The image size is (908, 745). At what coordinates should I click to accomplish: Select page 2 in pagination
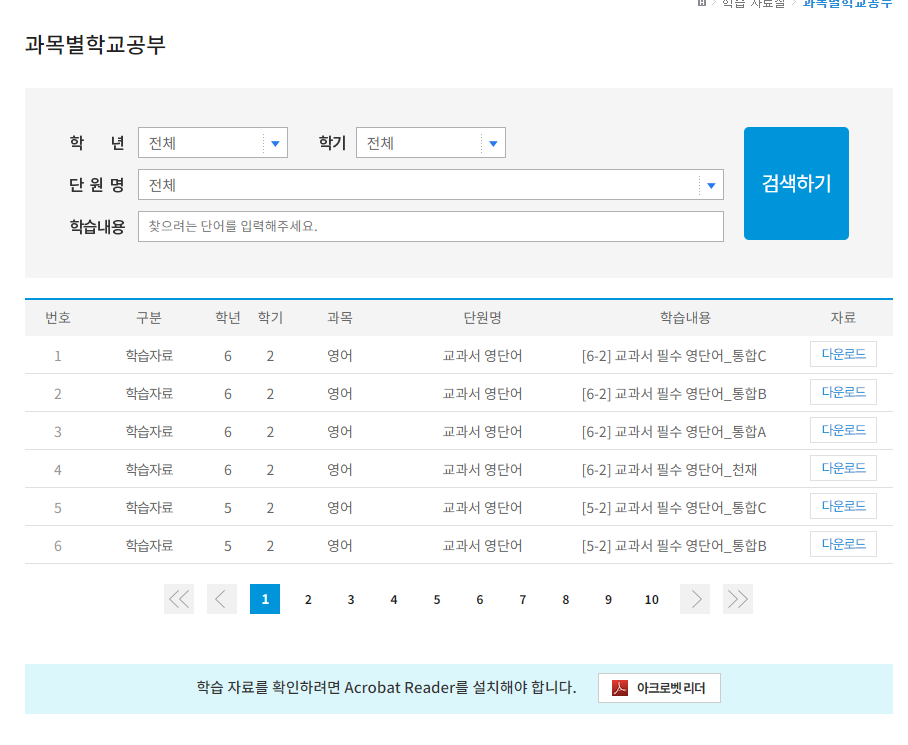point(308,600)
